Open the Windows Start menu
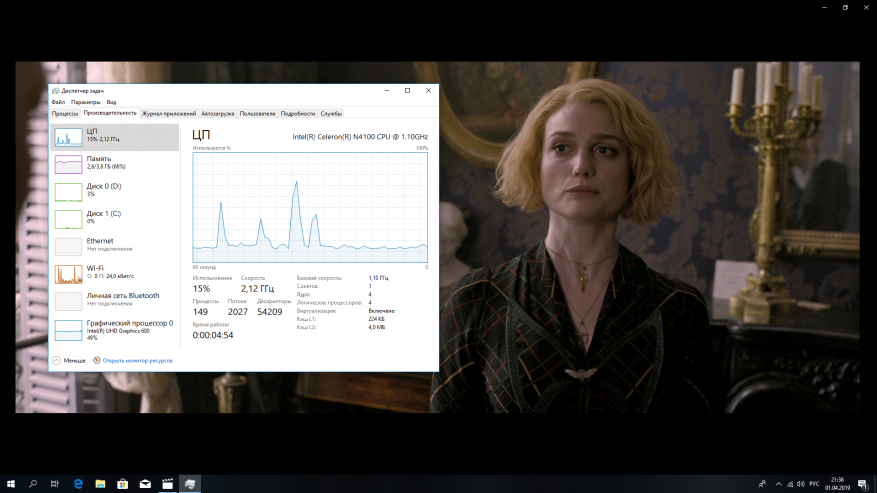Screen dimensions: 877x493 point(11,483)
